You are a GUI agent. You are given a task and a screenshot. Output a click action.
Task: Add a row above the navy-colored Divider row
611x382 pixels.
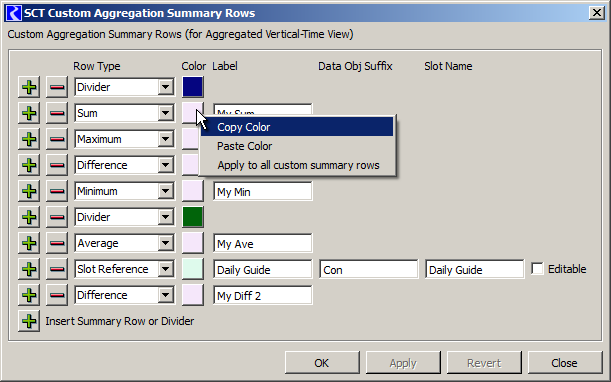[x=29, y=87]
